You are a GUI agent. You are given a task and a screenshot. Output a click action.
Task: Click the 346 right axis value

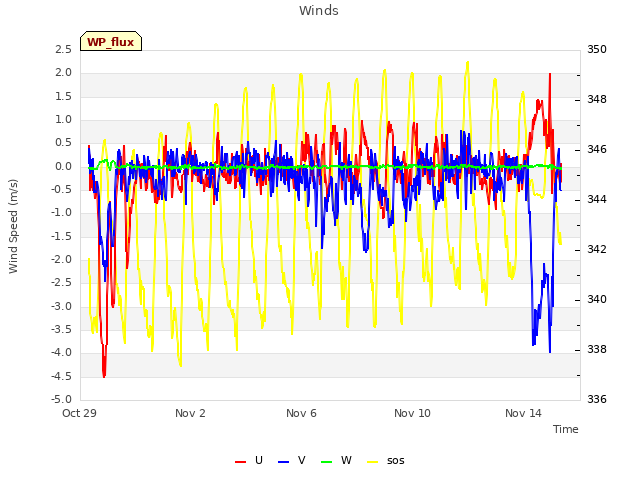point(597,149)
